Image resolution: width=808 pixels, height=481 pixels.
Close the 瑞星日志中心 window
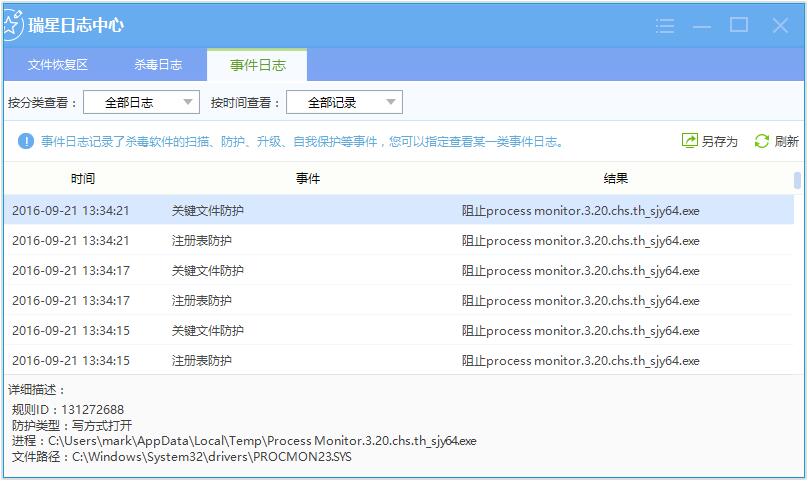[780, 25]
